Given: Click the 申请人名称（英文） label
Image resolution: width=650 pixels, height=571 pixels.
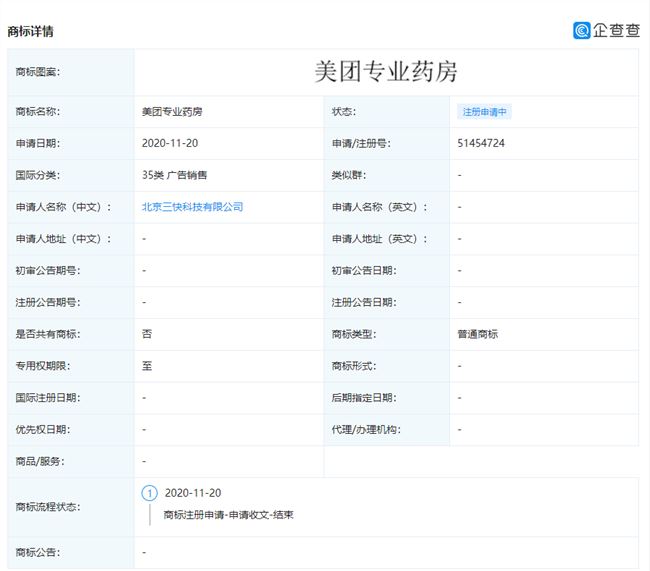Looking at the screenshot, I should coord(379,207).
